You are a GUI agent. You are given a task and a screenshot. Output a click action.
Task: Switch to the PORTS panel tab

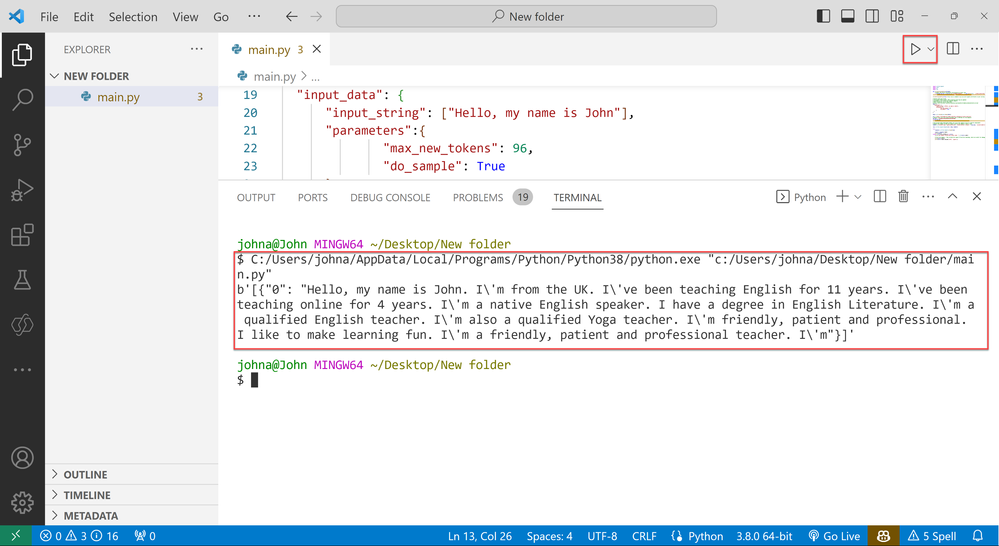pos(312,198)
